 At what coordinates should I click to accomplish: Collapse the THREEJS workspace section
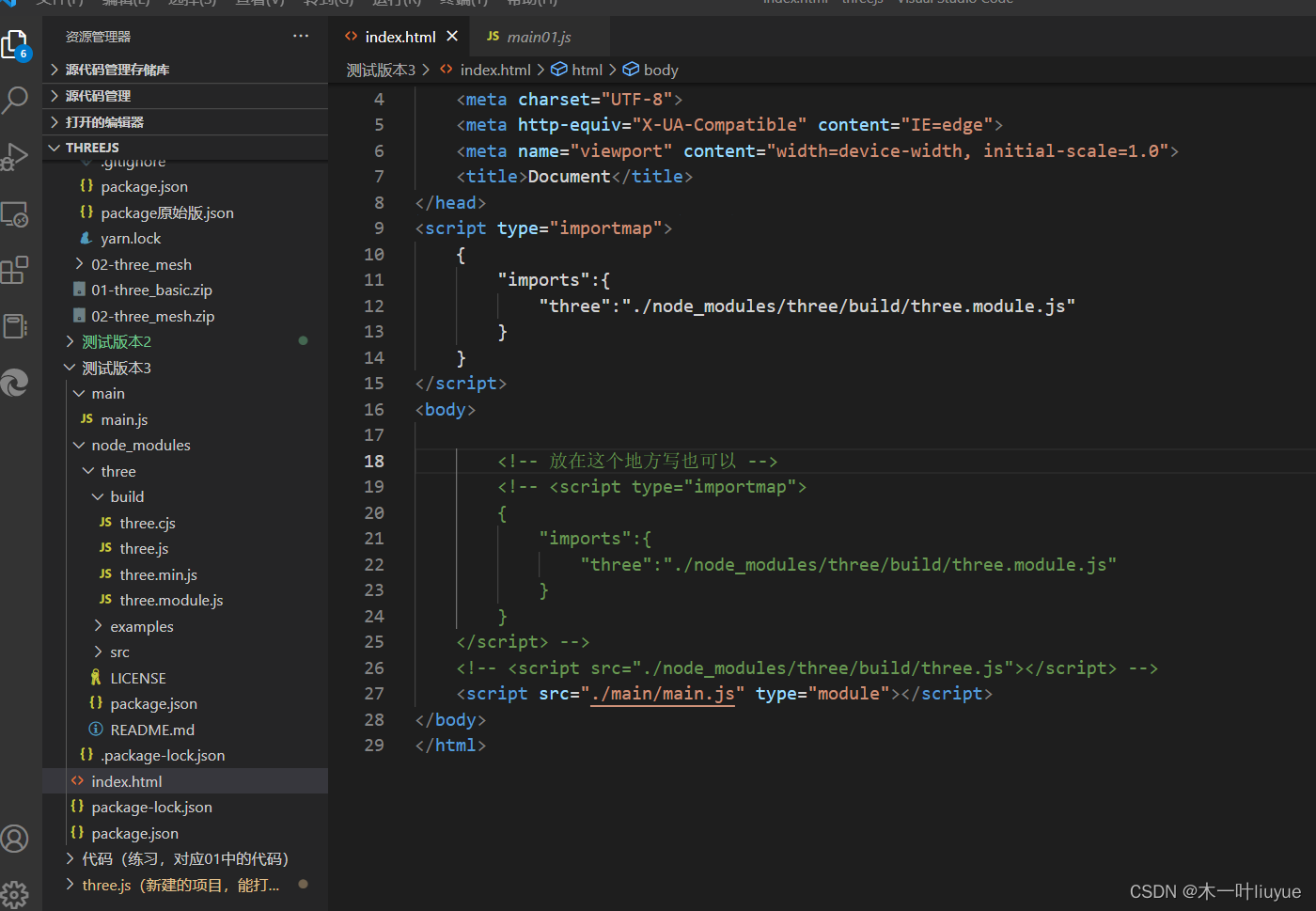point(185,148)
